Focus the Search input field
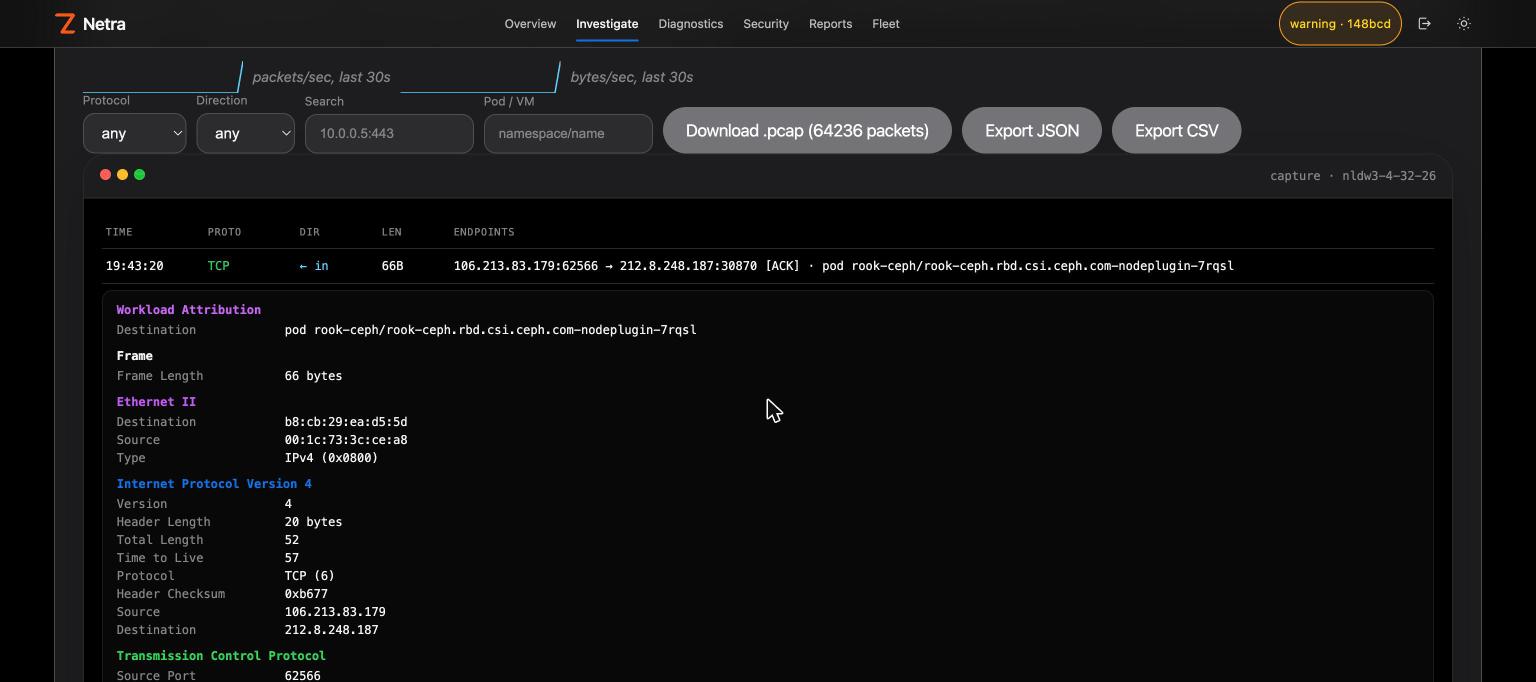The width and height of the screenshot is (1536, 682). click(389, 133)
